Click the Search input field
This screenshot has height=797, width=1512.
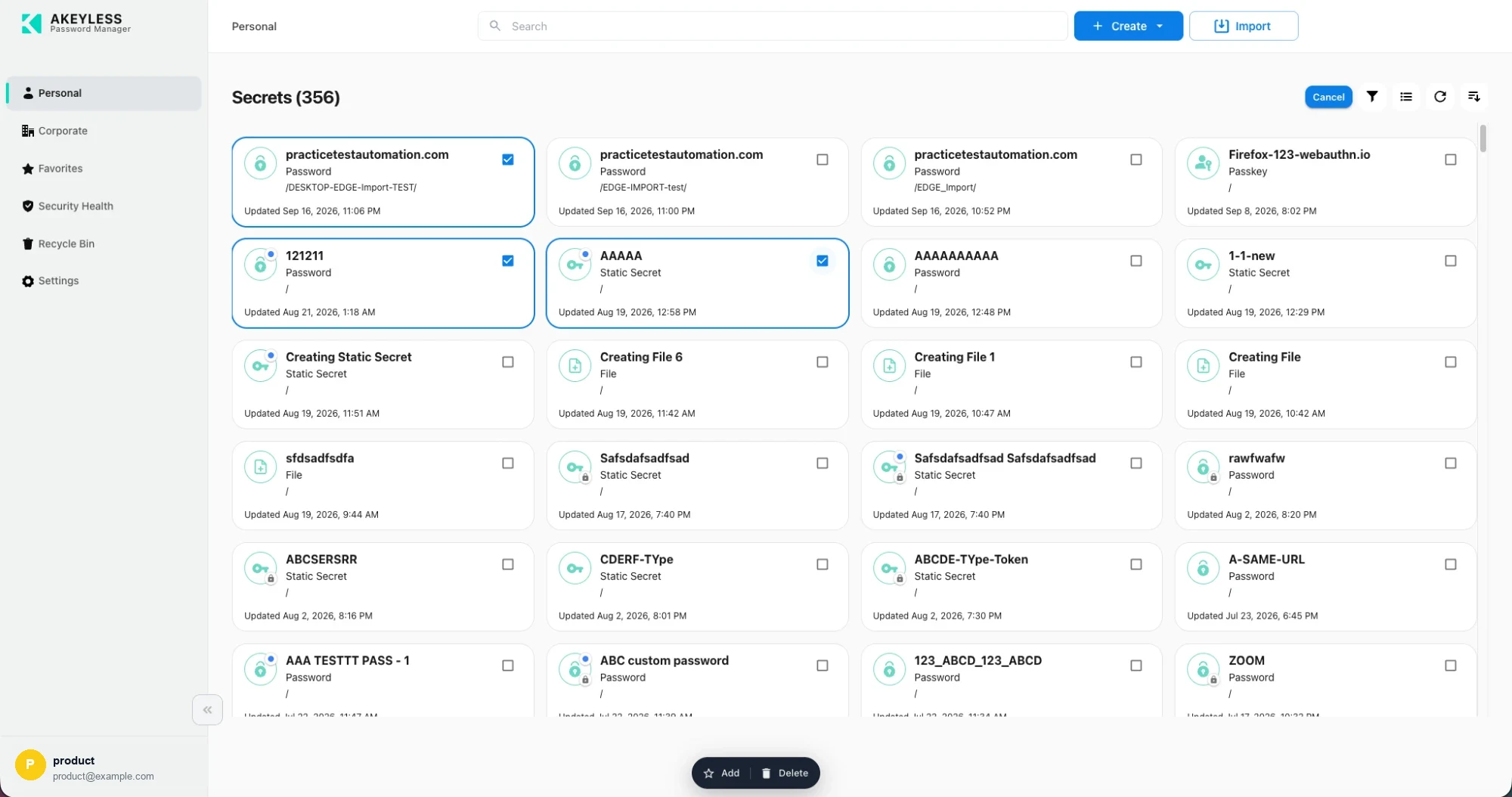(773, 26)
